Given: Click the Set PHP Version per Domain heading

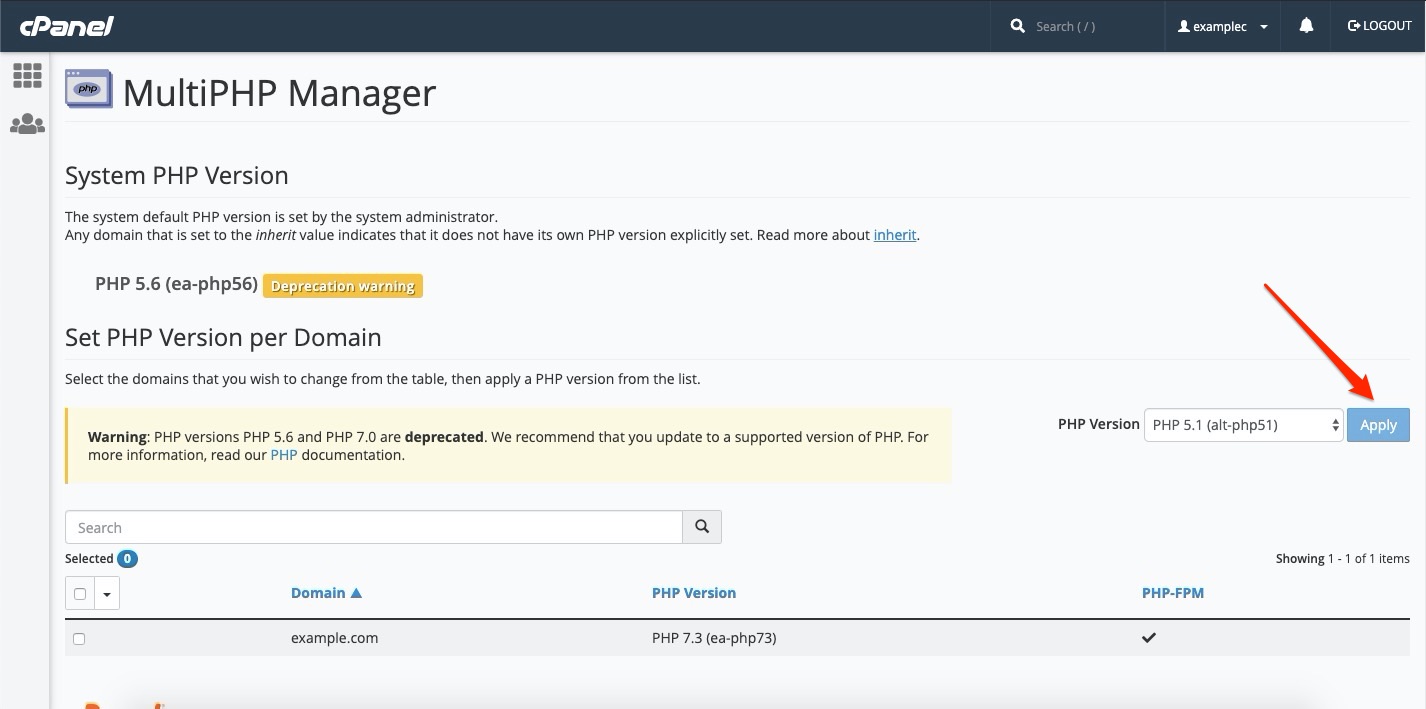Looking at the screenshot, I should (x=223, y=337).
